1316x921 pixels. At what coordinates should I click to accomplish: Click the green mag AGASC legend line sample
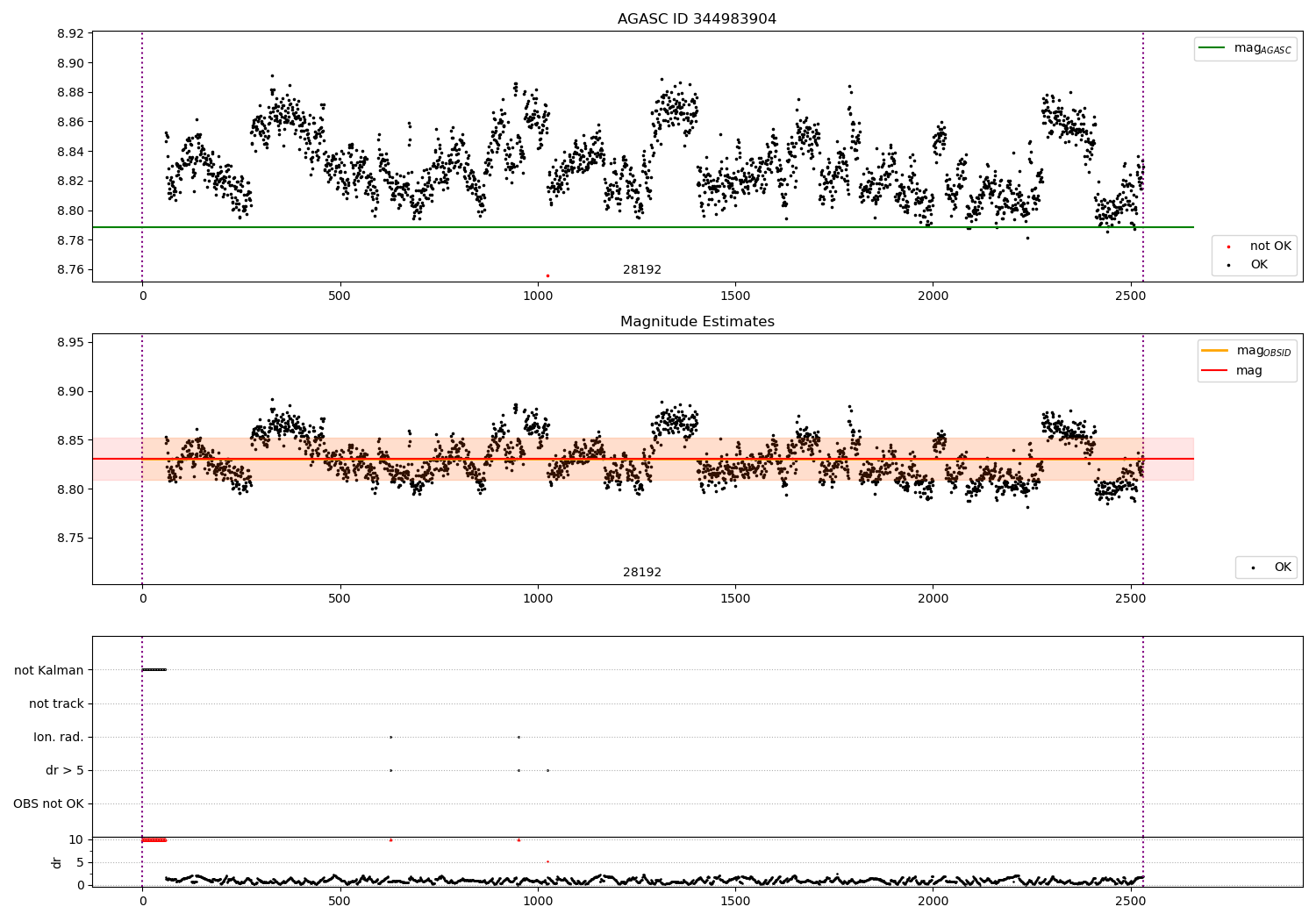1212,48
